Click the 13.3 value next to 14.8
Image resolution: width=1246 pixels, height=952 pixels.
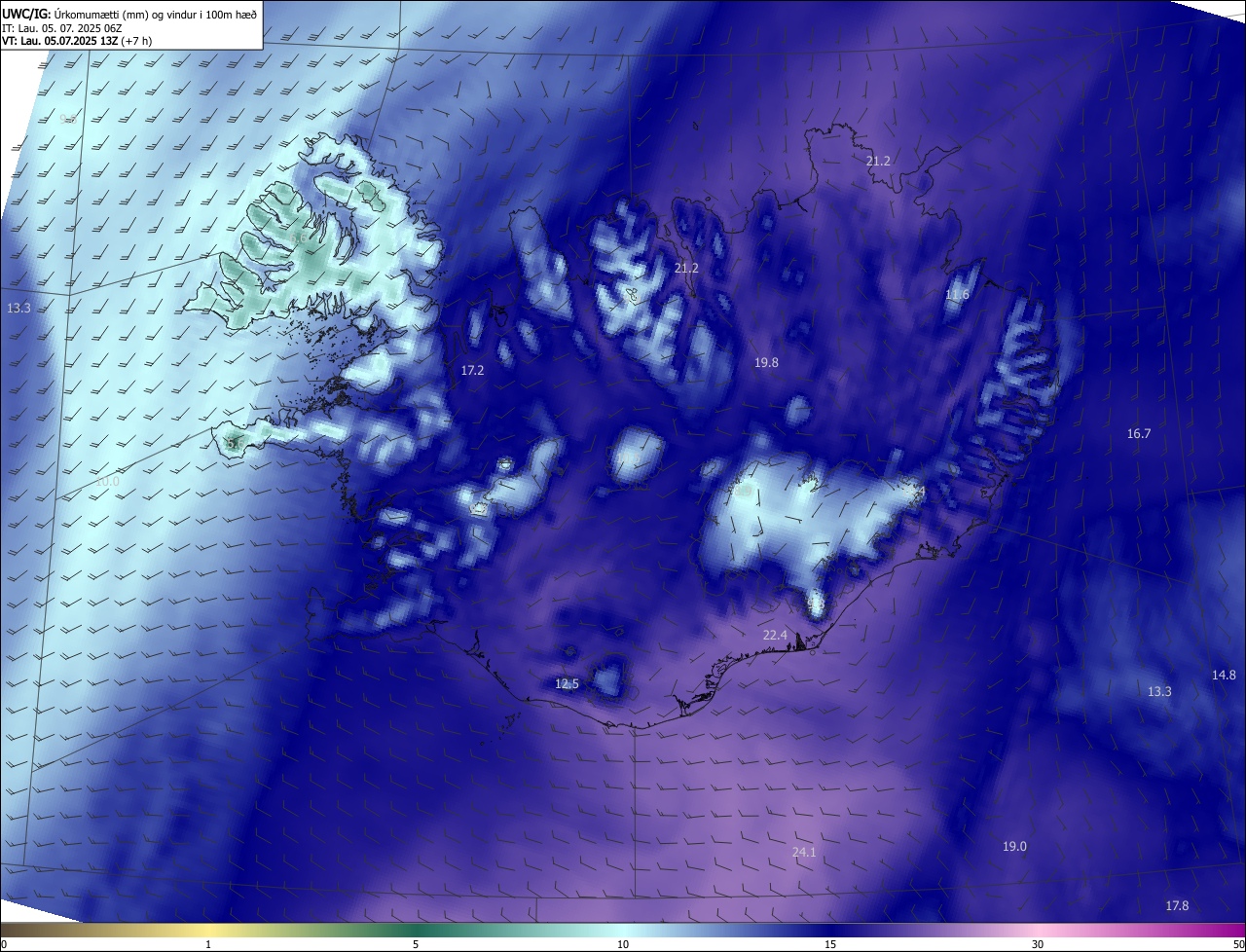[x=1158, y=692]
